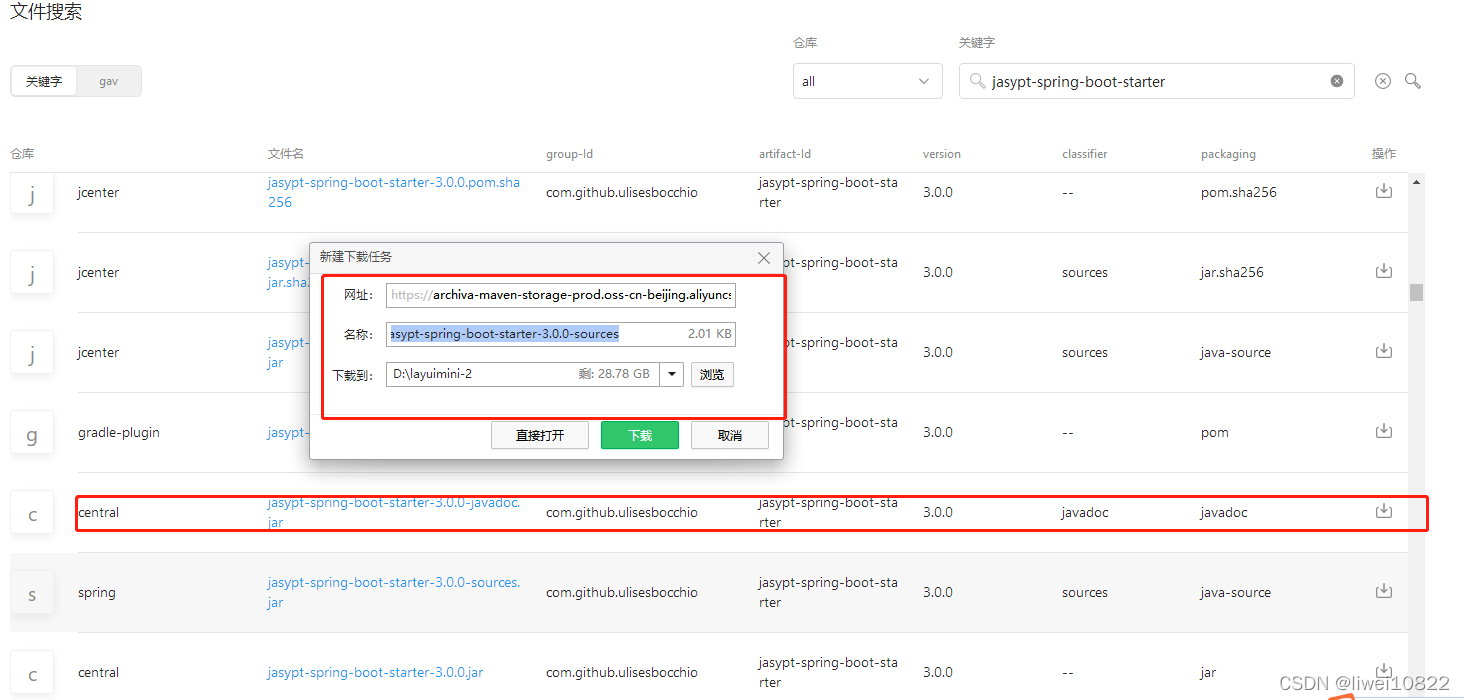1464x700 pixels.
Task: Clear the keyword input text
Action: [1337, 81]
